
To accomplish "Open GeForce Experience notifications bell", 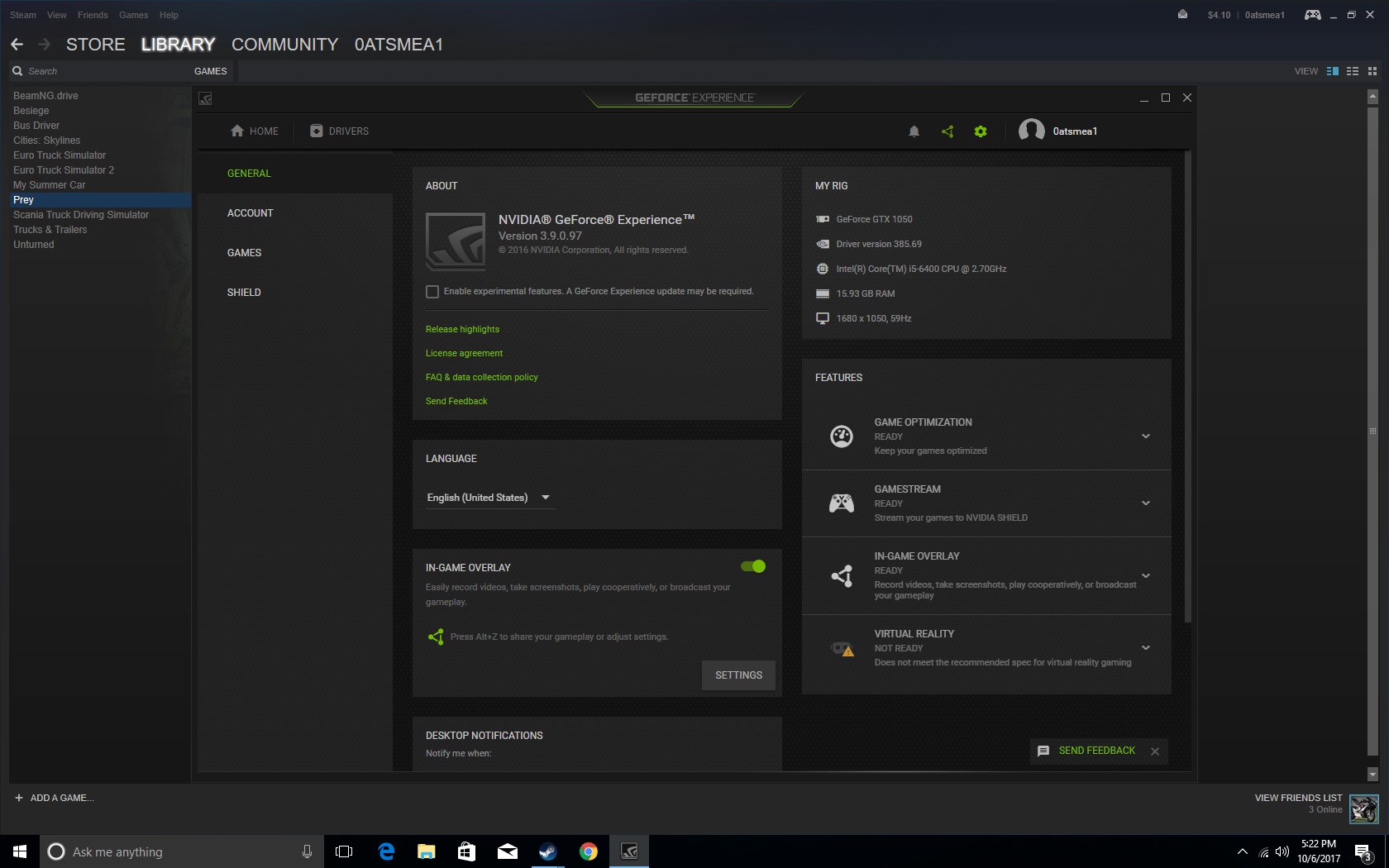I will (x=914, y=131).
